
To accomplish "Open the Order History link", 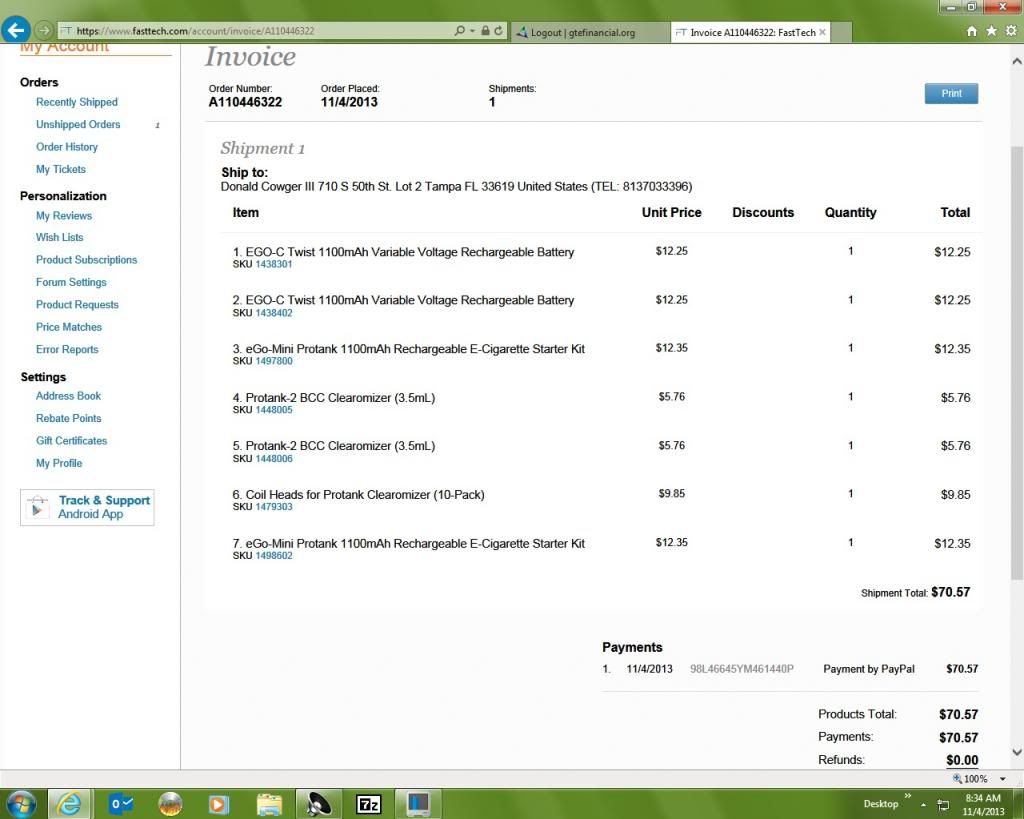I will [x=67, y=147].
